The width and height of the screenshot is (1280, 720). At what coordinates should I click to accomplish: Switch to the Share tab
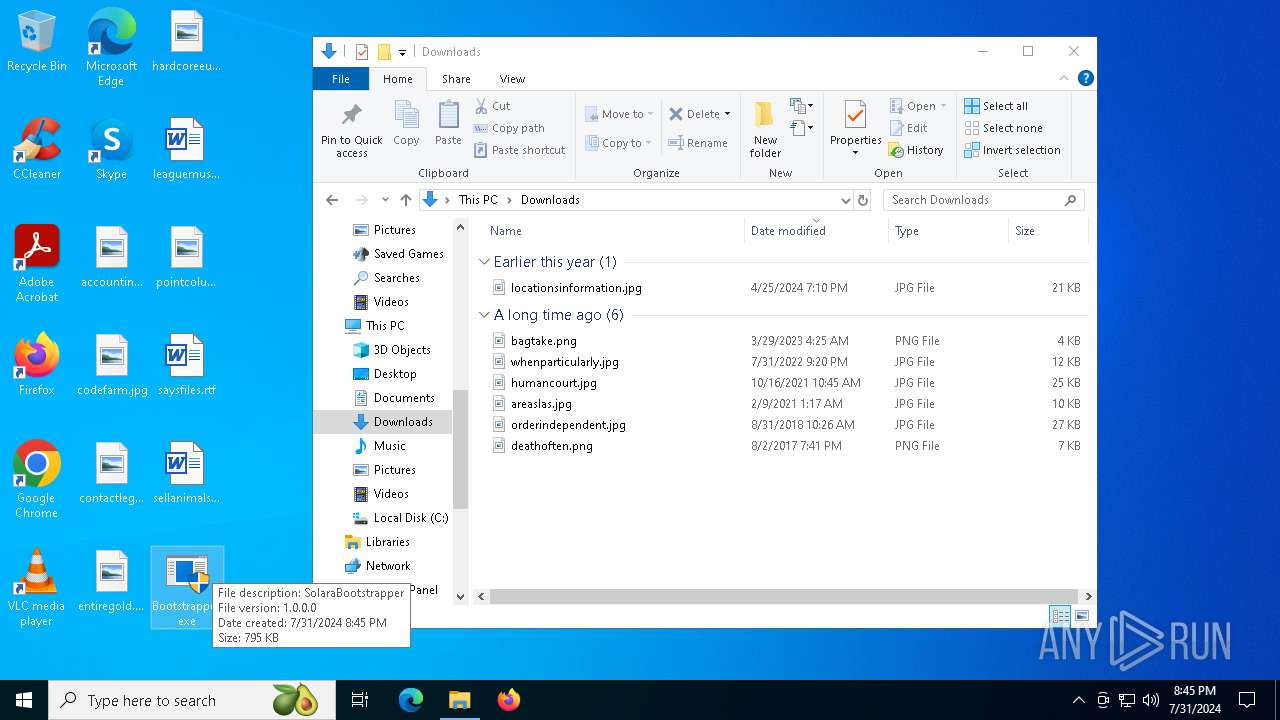click(x=456, y=79)
